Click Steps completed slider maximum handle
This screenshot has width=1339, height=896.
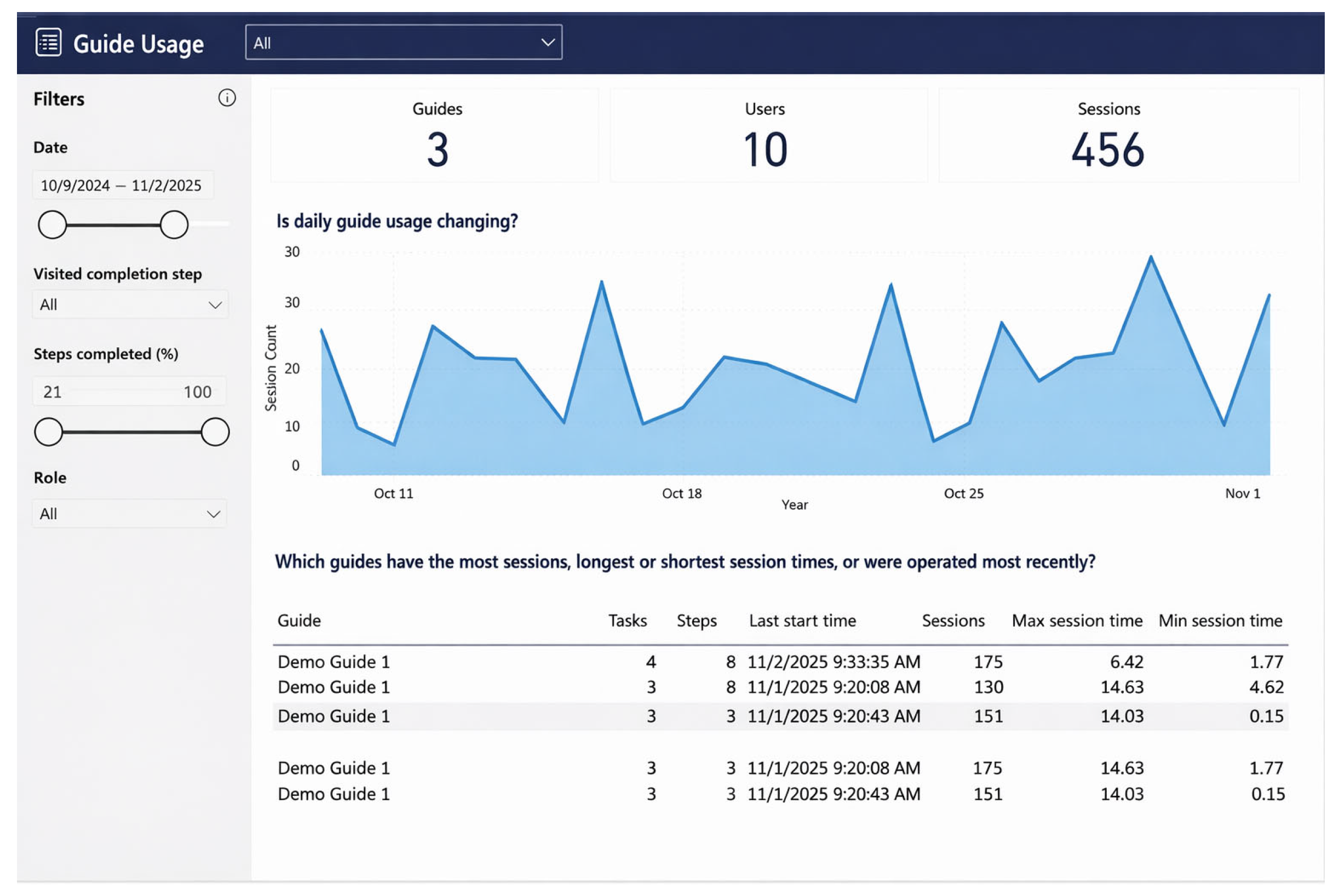tap(215, 432)
